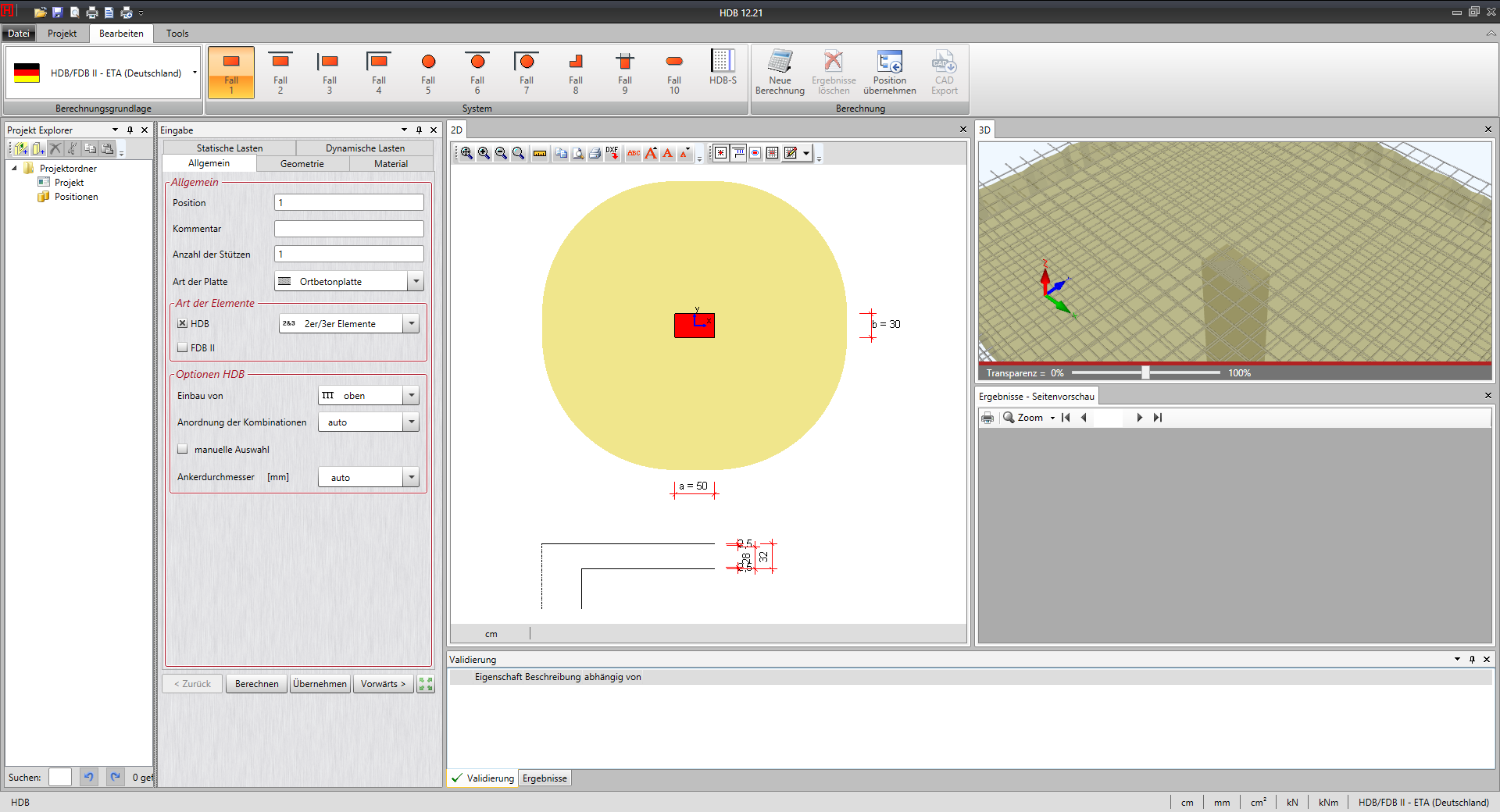Open Anordnung der Kombinationen dropdown

411,422
